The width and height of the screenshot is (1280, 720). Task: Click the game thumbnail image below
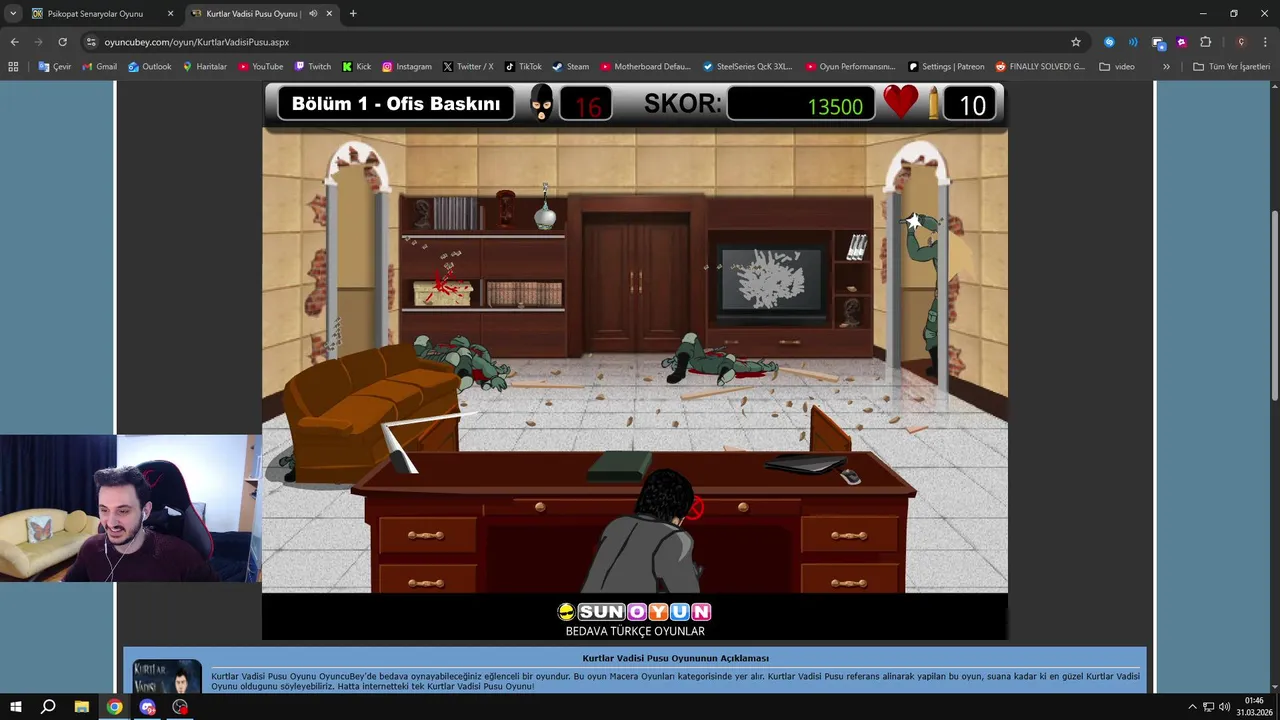pos(167,676)
